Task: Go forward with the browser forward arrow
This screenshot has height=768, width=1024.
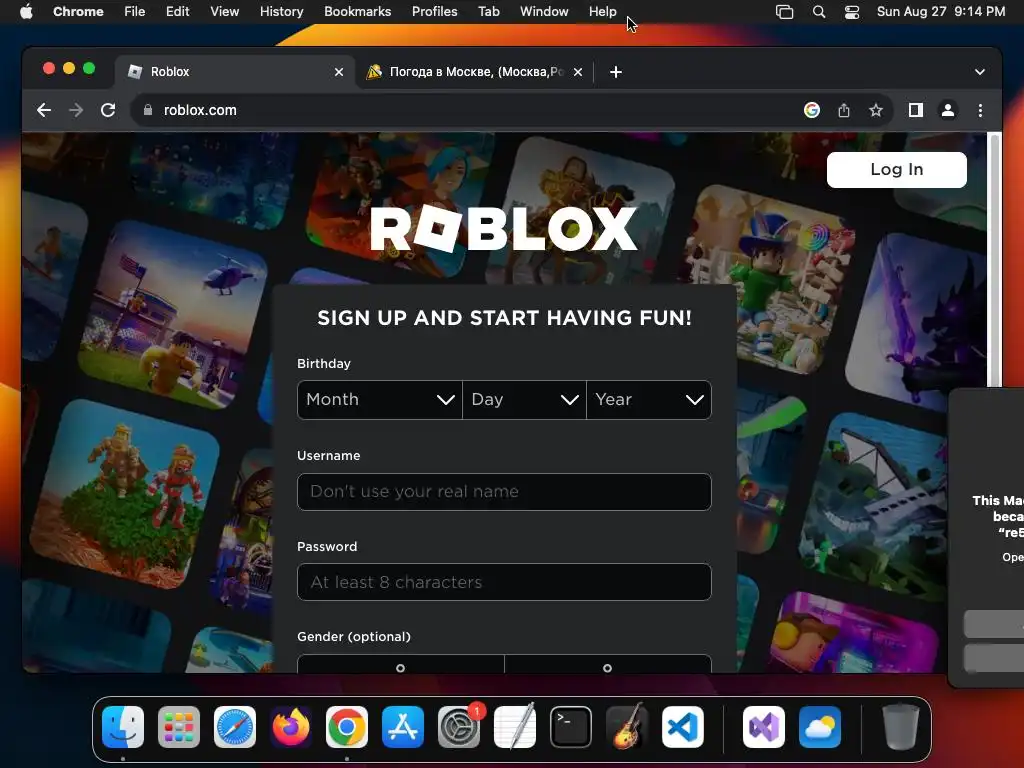Action: point(76,110)
